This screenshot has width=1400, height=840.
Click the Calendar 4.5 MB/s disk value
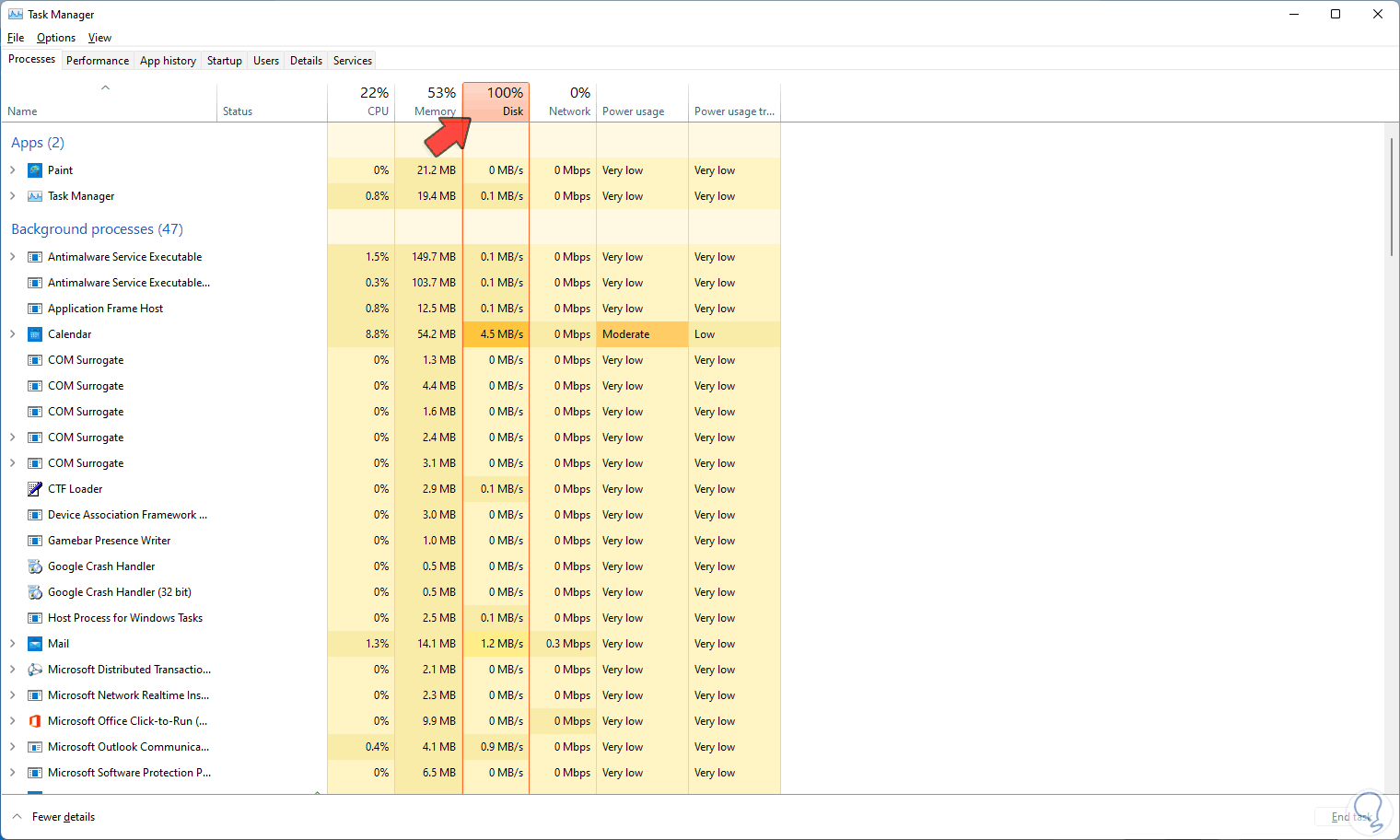[x=496, y=334]
